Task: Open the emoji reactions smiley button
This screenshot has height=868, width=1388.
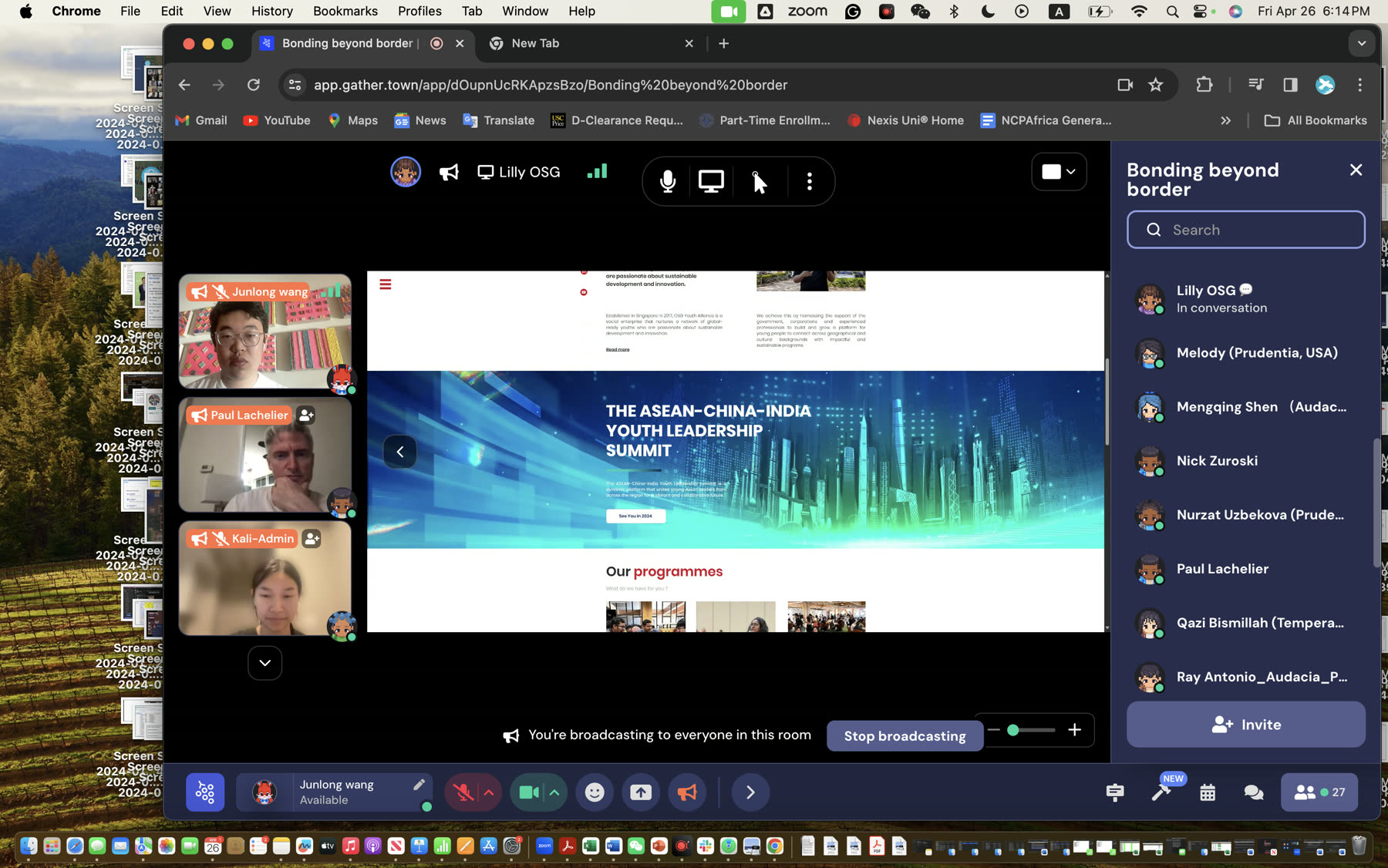Action: click(595, 792)
